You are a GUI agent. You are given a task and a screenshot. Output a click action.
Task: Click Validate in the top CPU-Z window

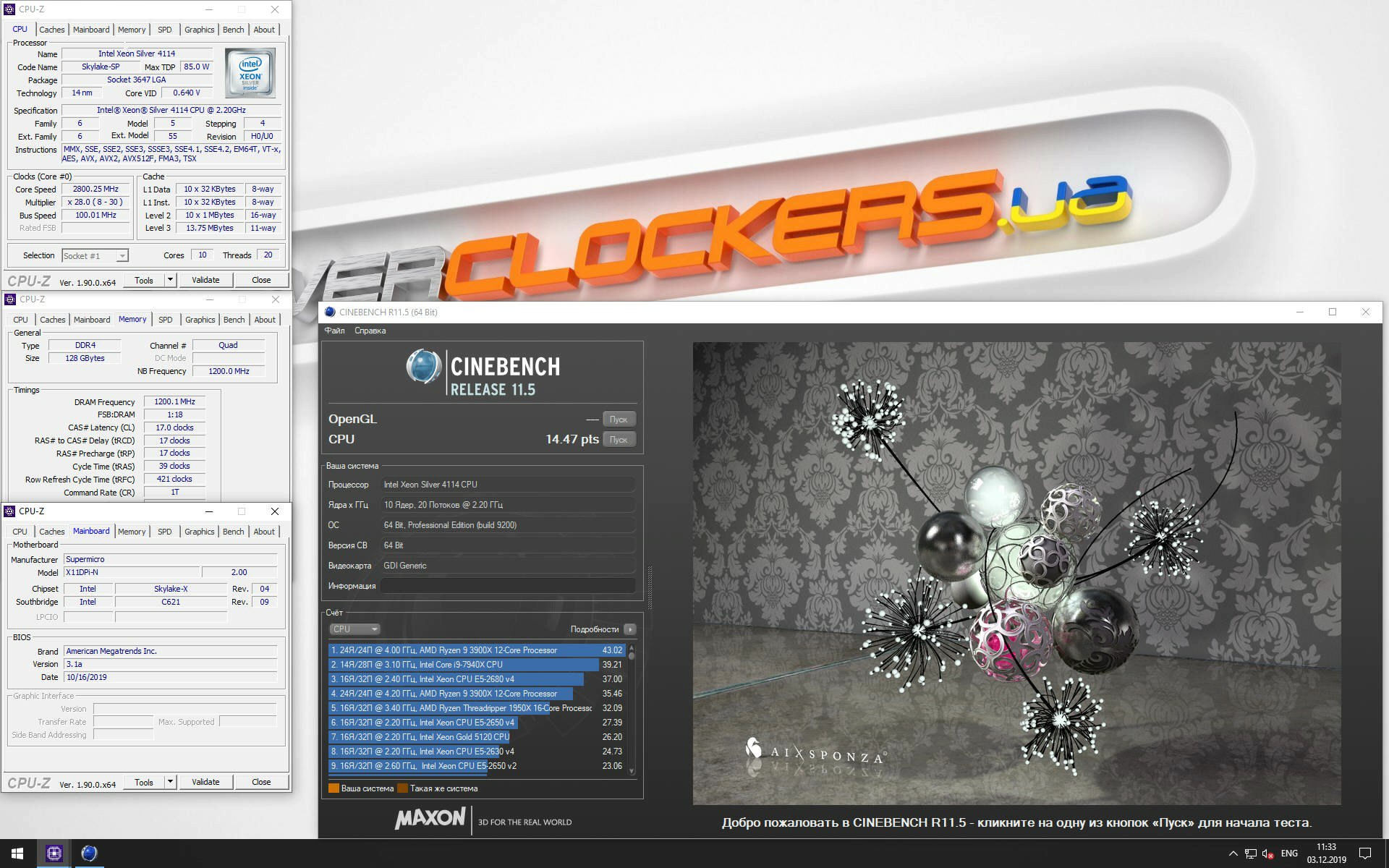[x=205, y=280]
